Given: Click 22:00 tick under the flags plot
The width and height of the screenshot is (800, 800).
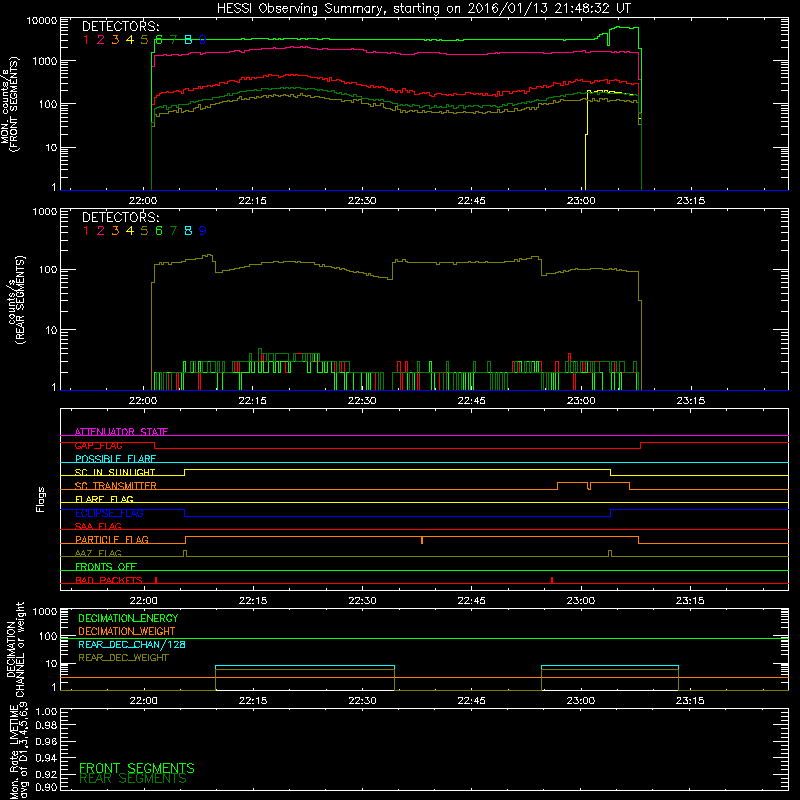Looking at the screenshot, I should coord(143,601).
